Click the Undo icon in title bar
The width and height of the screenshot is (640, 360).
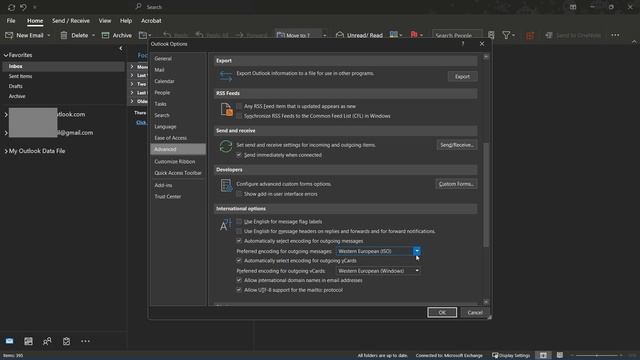click(23, 7)
